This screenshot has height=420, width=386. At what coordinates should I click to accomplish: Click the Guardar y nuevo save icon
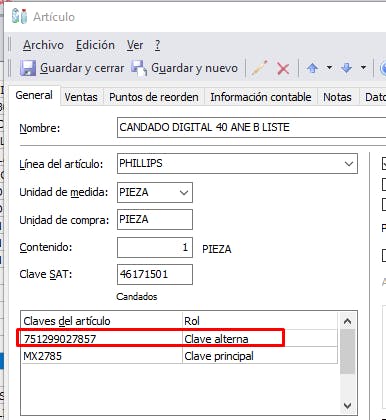(x=138, y=68)
